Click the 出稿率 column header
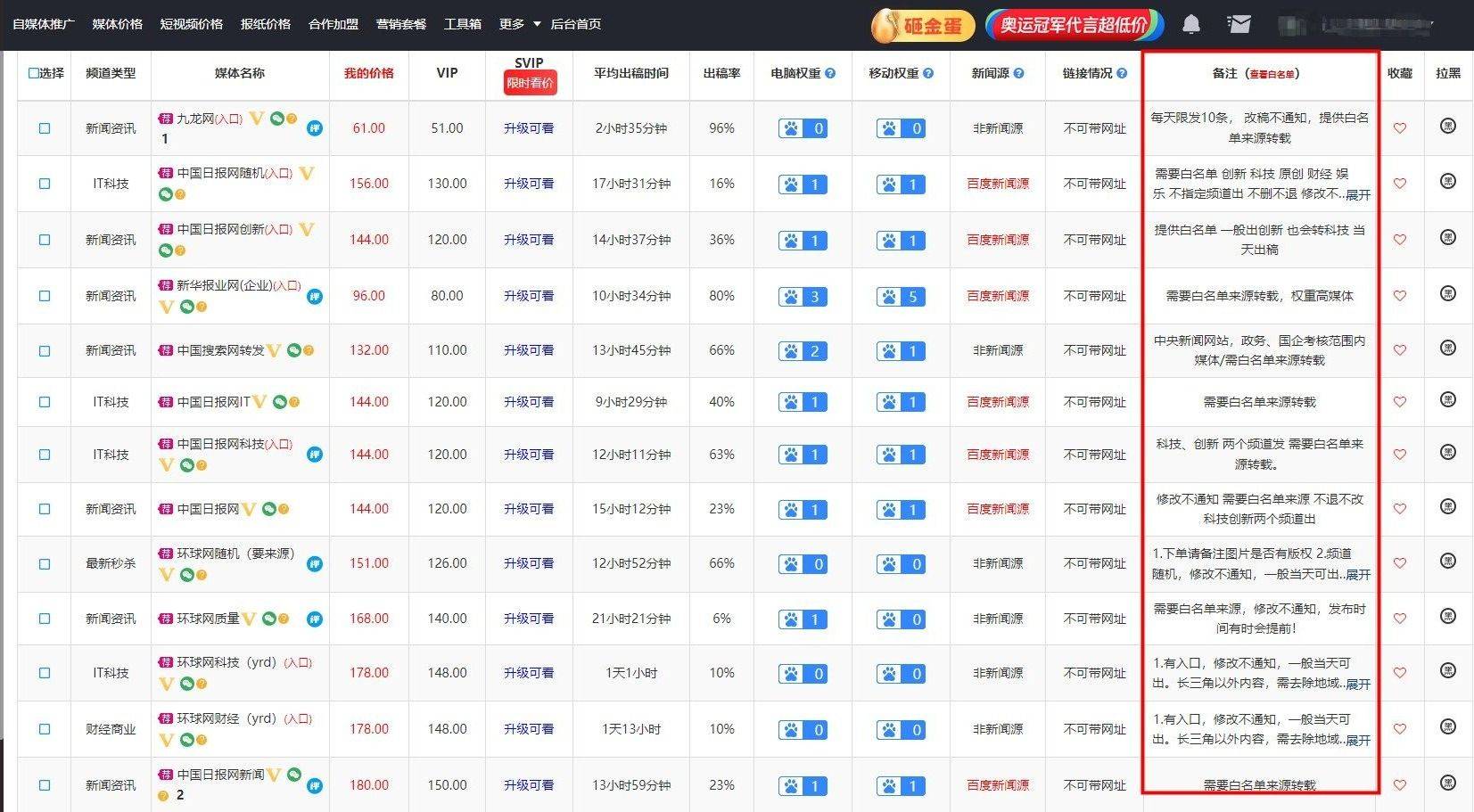 pyautogui.click(x=722, y=73)
